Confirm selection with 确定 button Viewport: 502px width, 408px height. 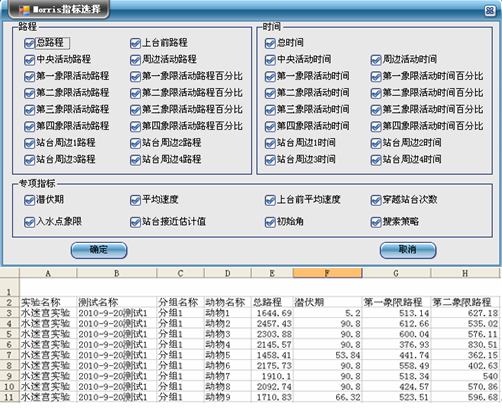(99, 250)
